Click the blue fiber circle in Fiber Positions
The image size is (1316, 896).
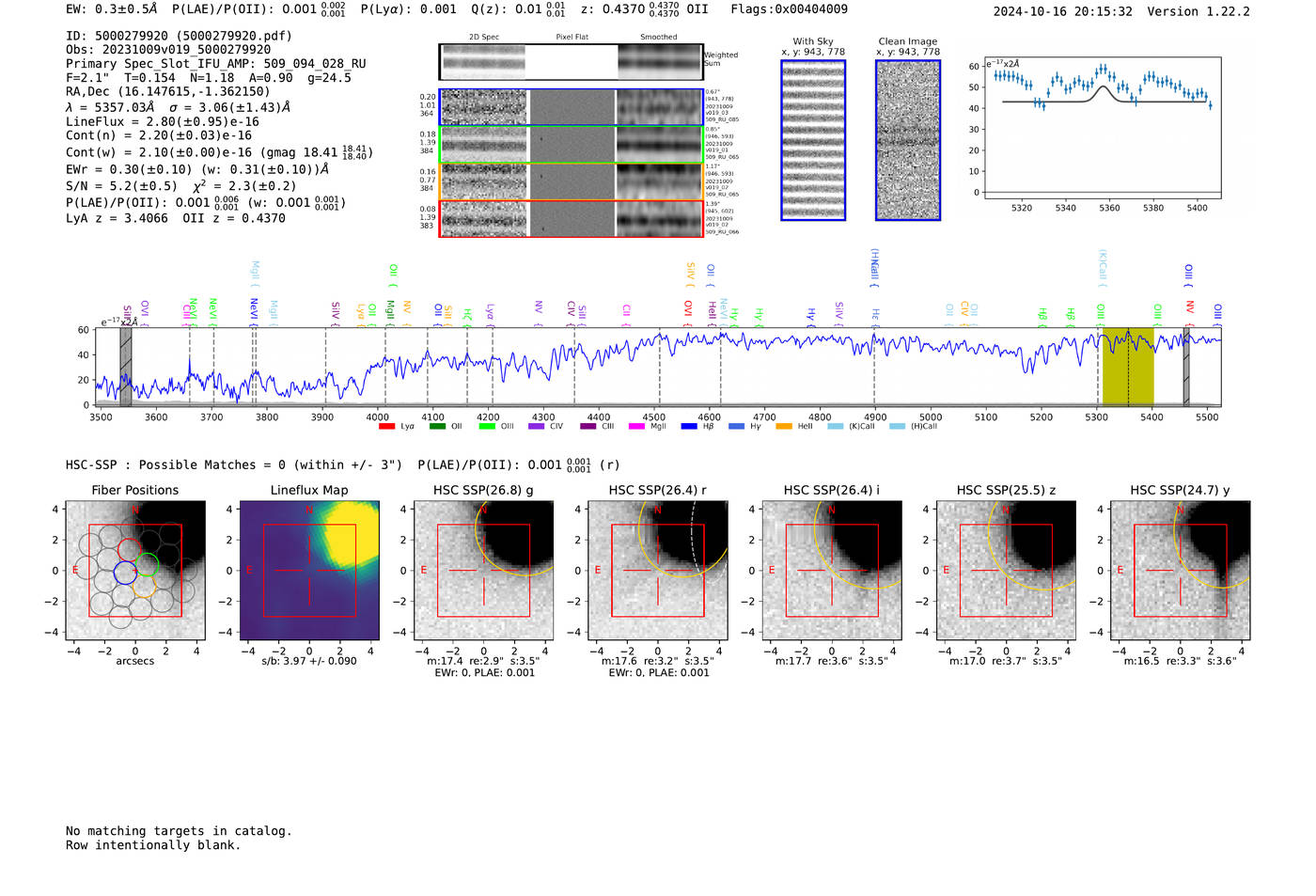pos(124,573)
